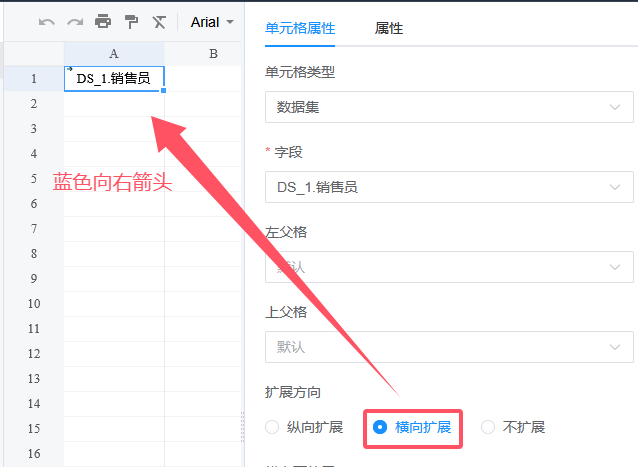Click the clear formatting icon
Screen dimensions: 638x467
(159, 22)
